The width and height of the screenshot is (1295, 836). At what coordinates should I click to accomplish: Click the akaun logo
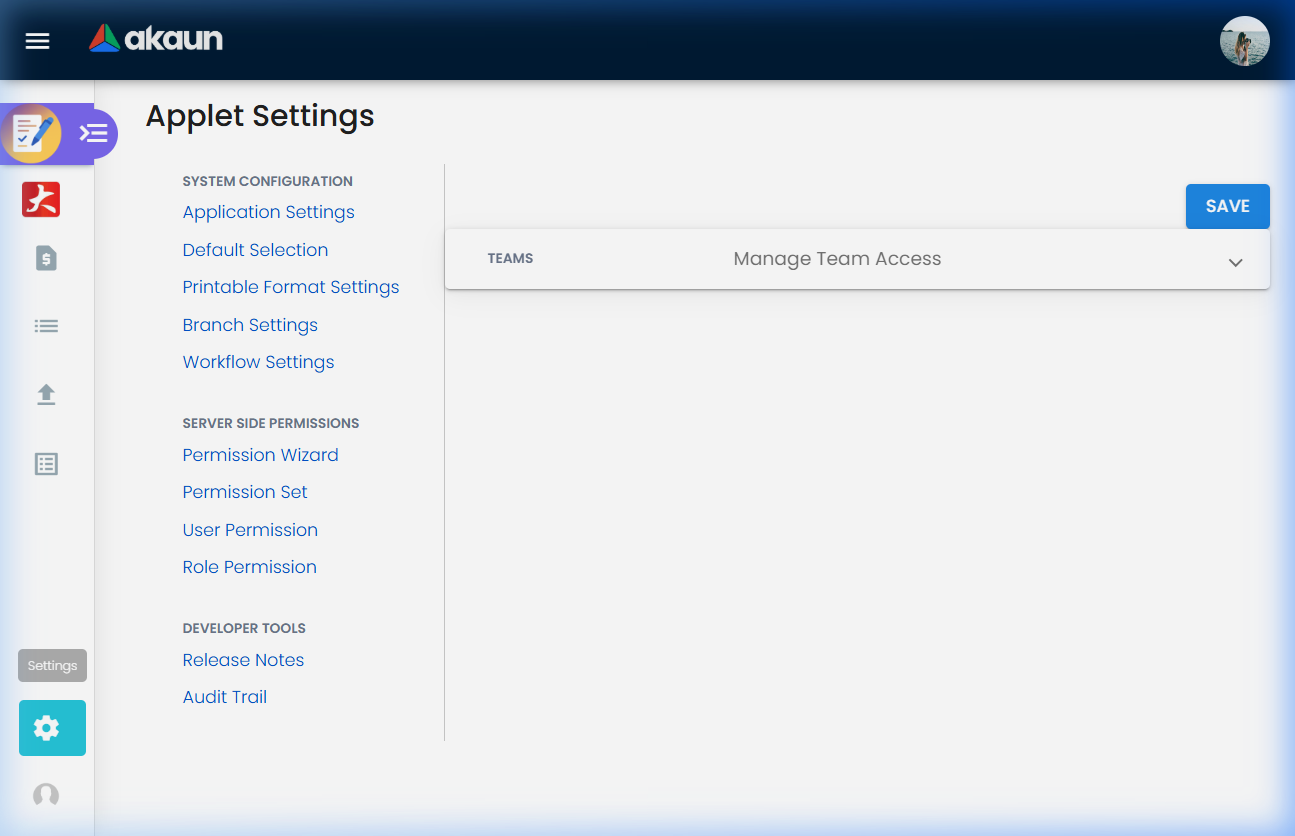[156, 39]
